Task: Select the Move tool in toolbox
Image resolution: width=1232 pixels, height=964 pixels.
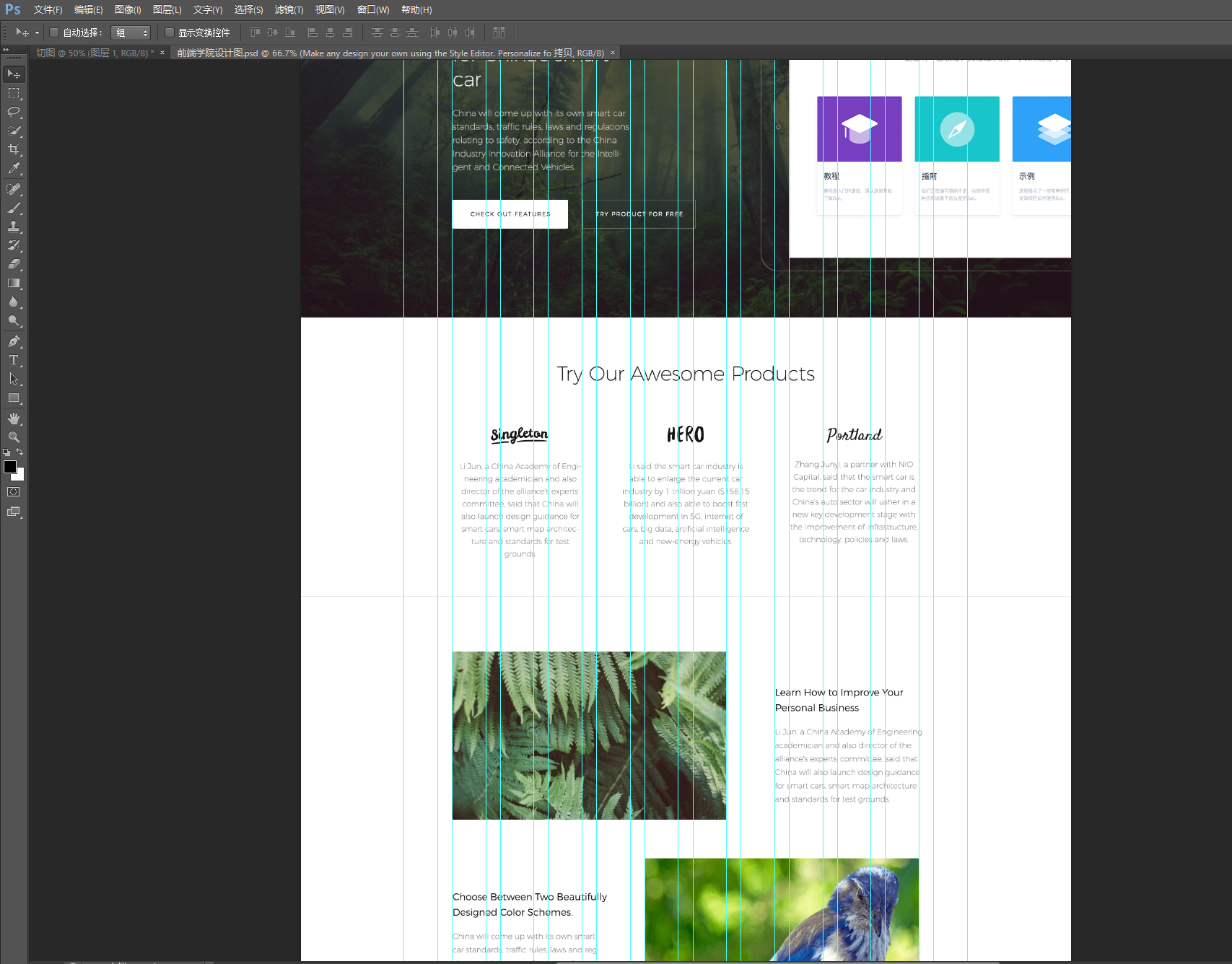Action: tap(14, 74)
